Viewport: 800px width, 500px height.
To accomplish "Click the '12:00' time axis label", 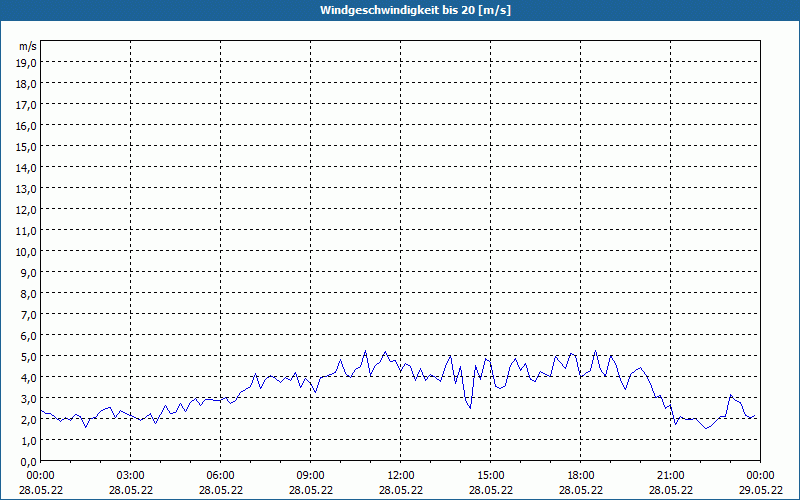I will tap(401, 476).
